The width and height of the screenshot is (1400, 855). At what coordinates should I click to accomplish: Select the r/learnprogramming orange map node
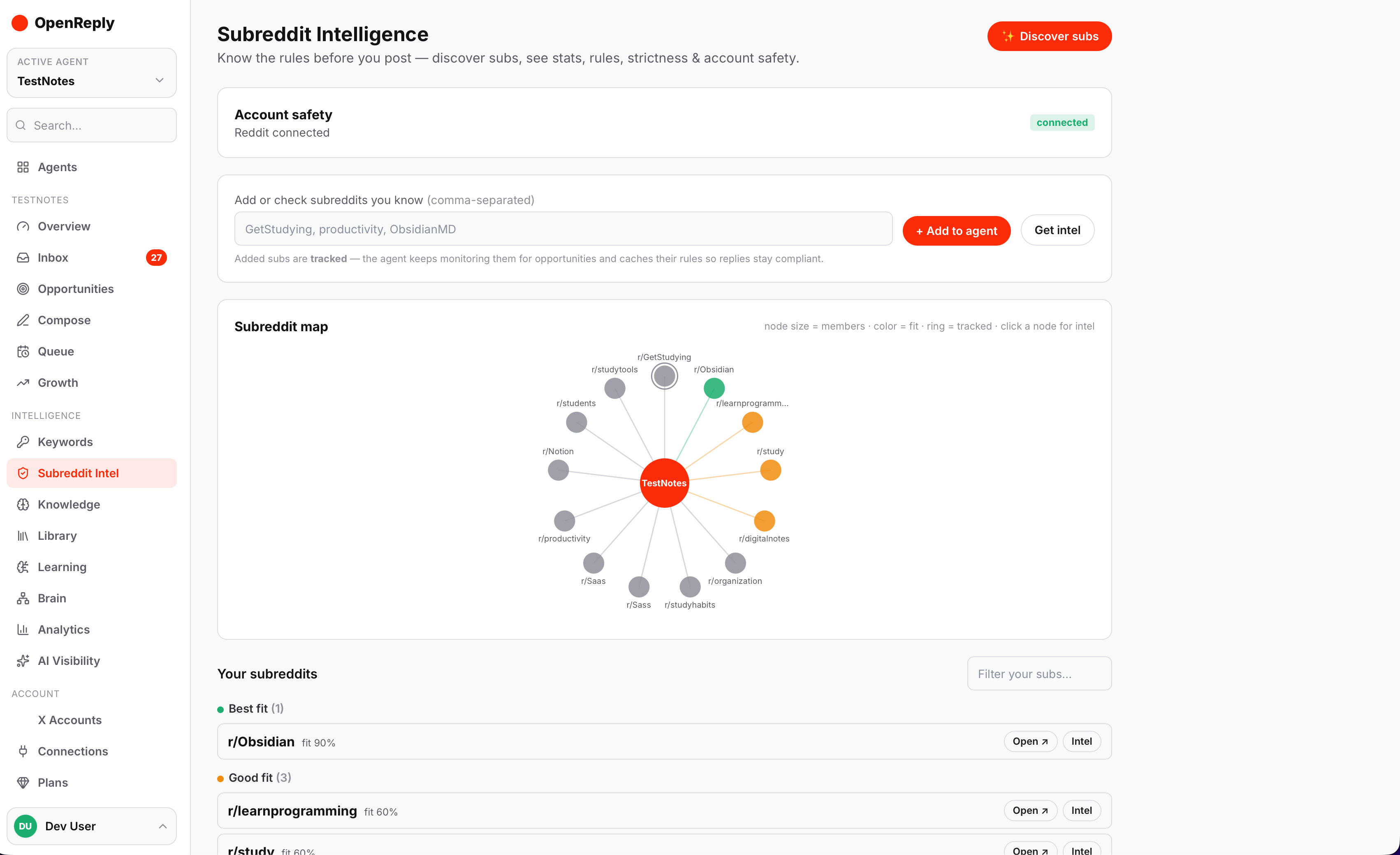click(x=752, y=423)
